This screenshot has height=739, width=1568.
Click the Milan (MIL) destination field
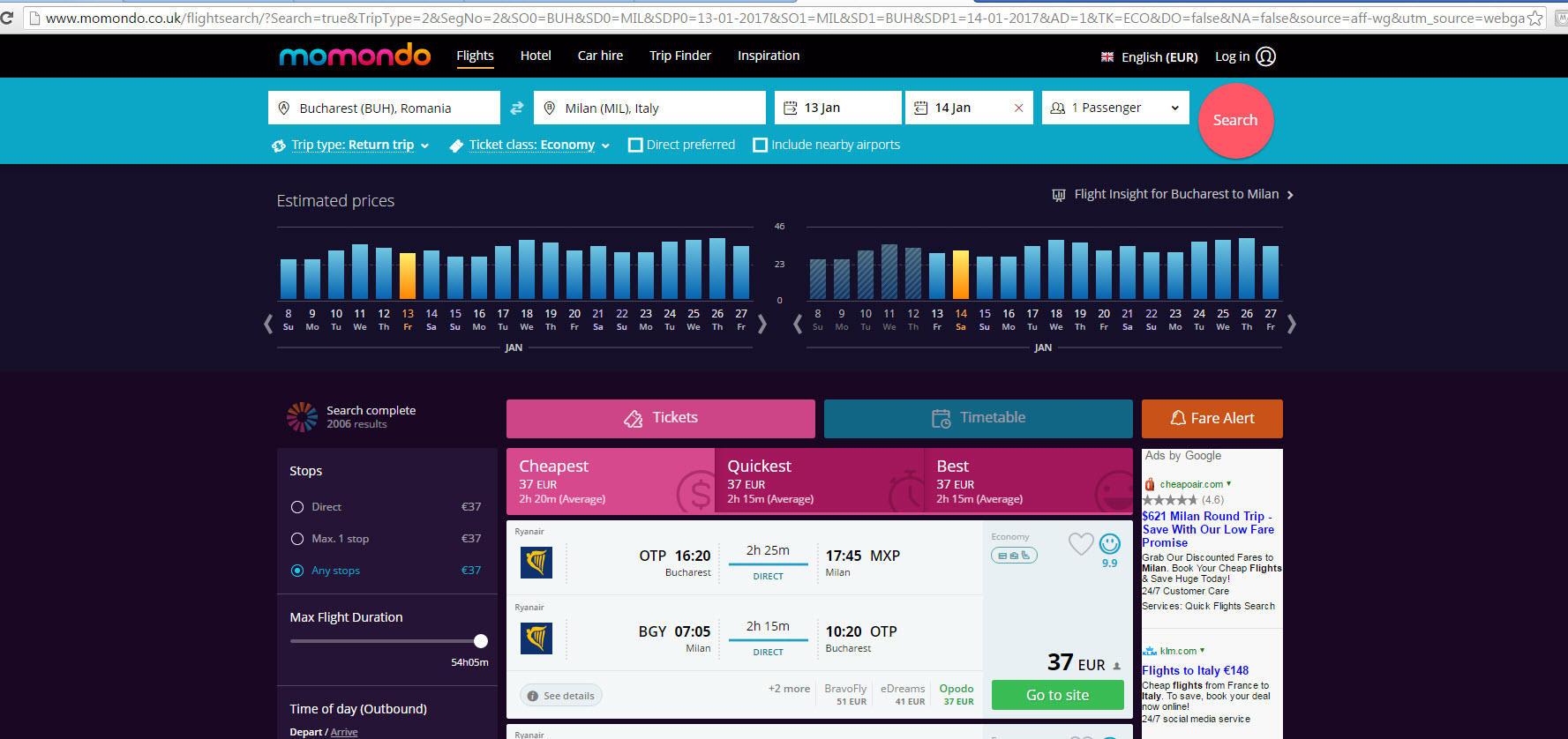click(649, 108)
